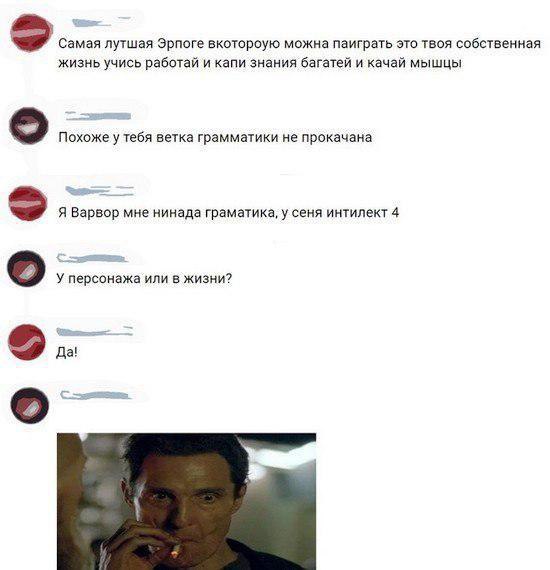This screenshot has height=570, width=550.
Task: Open blurred username above "Я Варвор мне нинада"
Action: coord(100,191)
